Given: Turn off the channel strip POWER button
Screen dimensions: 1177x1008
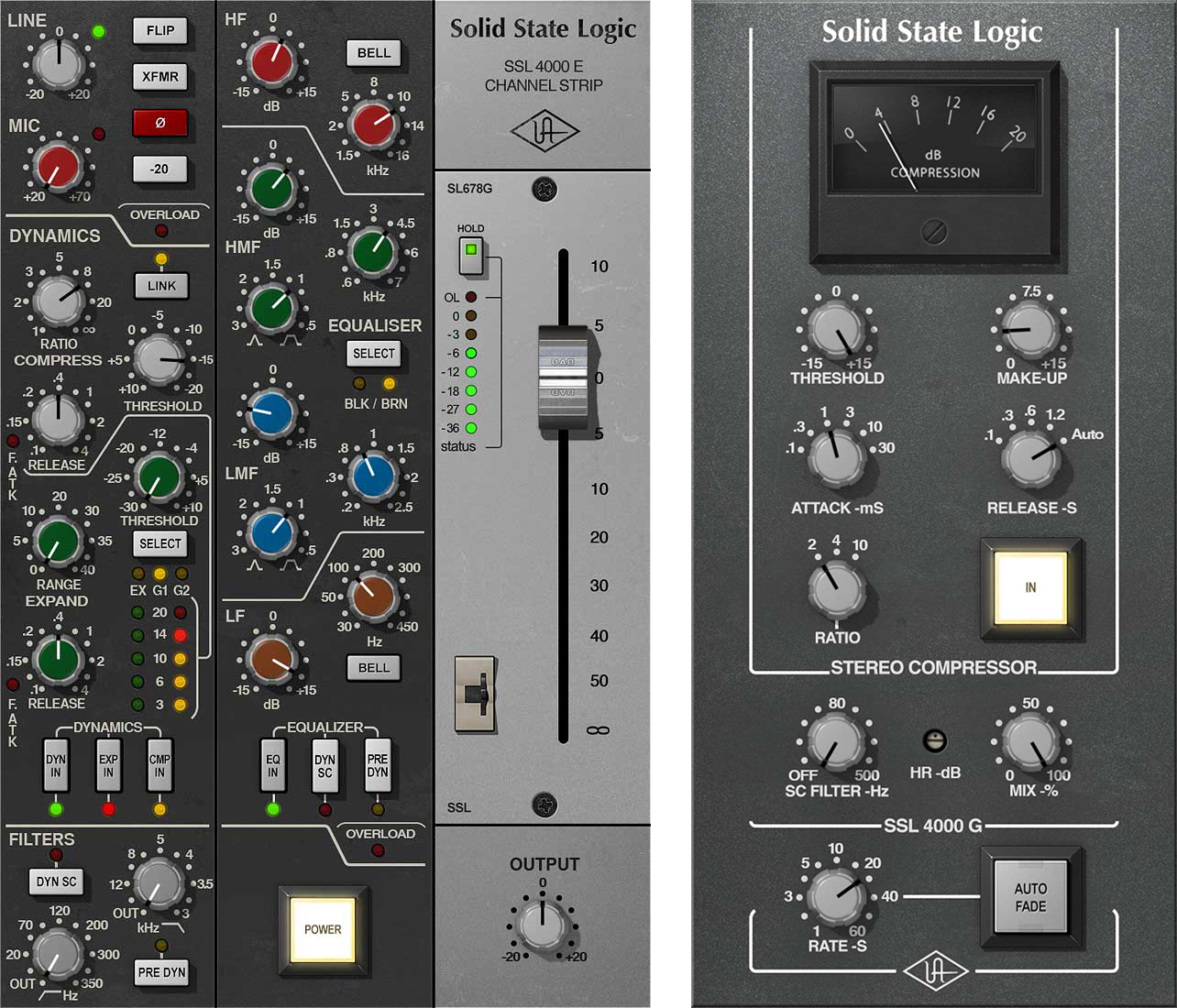Looking at the screenshot, I should pyautogui.click(x=323, y=929).
